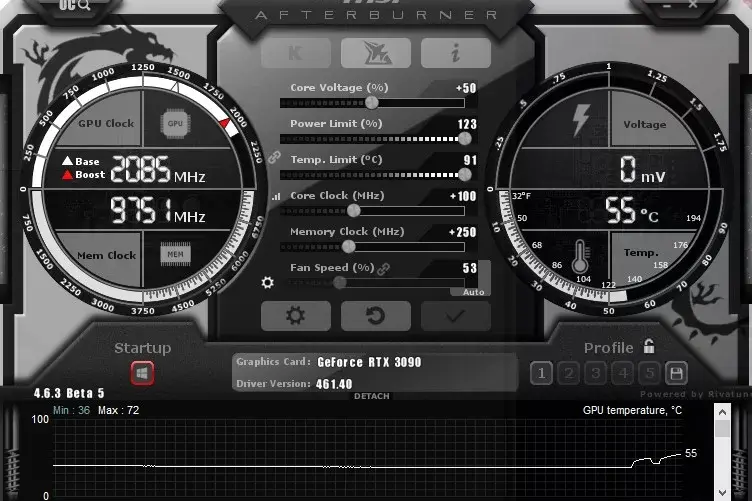Select profile slot 4
The image size is (752, 501).
click(x=623, y=373)
